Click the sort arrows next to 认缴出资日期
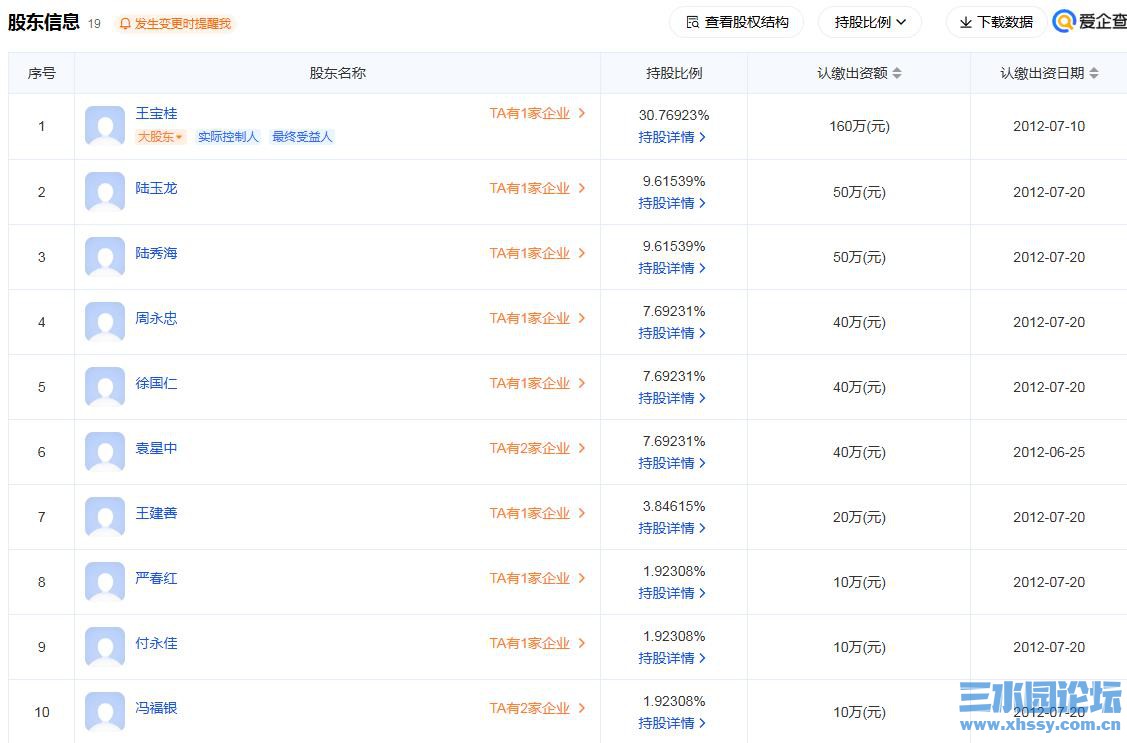This screenshot has height=743, width=1127. (x=1092, y=72)
